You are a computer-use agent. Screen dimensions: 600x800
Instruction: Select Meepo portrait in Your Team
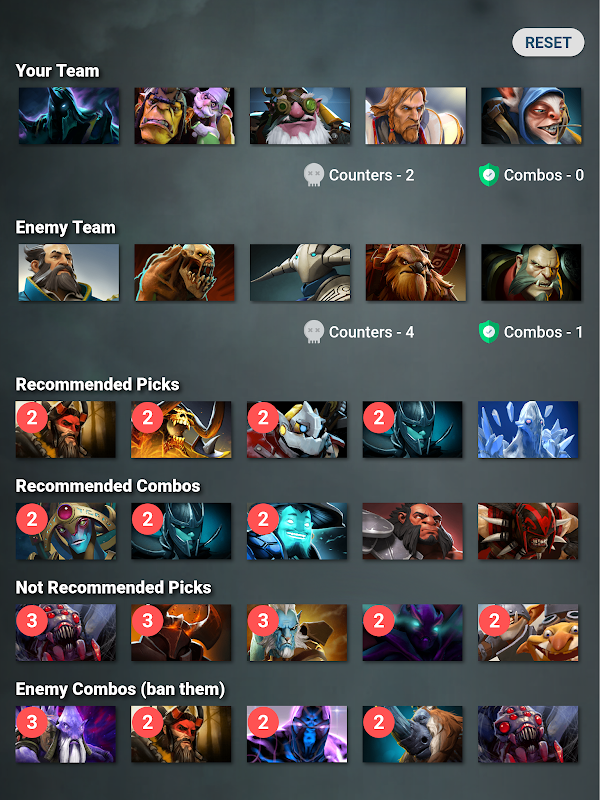[531, 116]
